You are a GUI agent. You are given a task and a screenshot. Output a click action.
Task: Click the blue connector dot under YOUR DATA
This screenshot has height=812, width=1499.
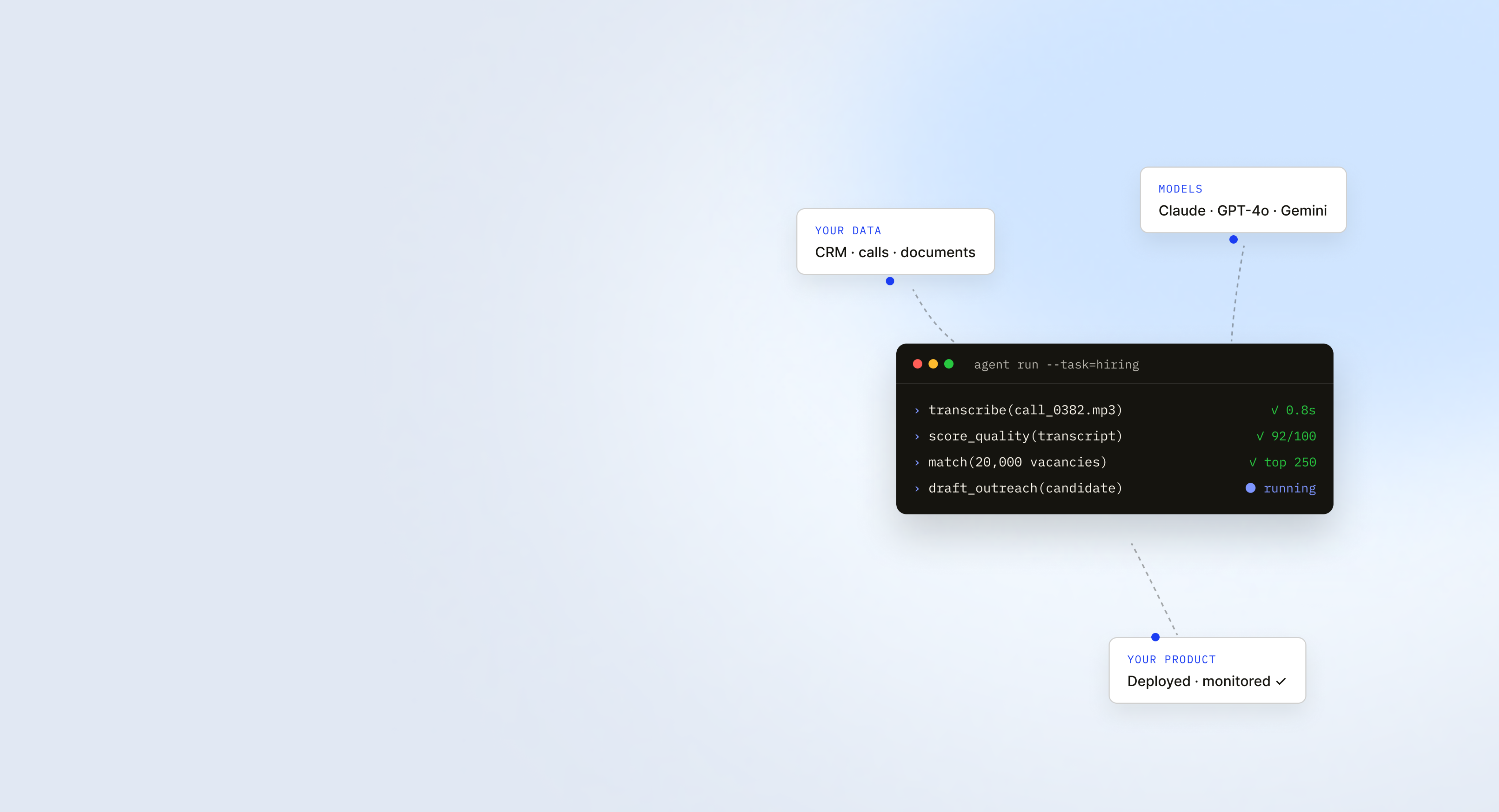(890, 281)
